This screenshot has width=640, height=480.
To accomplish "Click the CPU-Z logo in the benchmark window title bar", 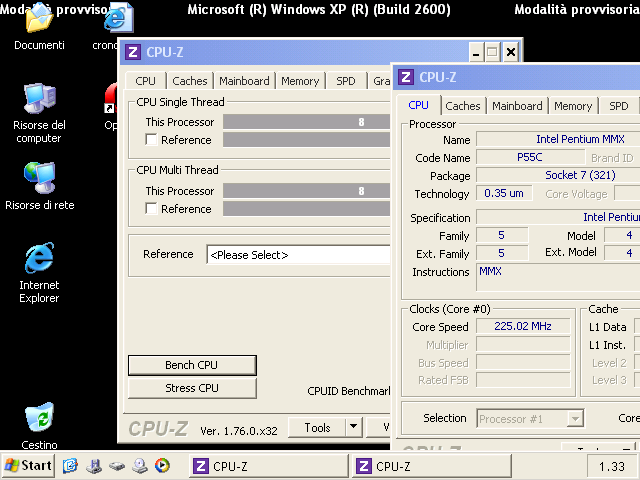I will pyautogui.click(x=134, y=52).
